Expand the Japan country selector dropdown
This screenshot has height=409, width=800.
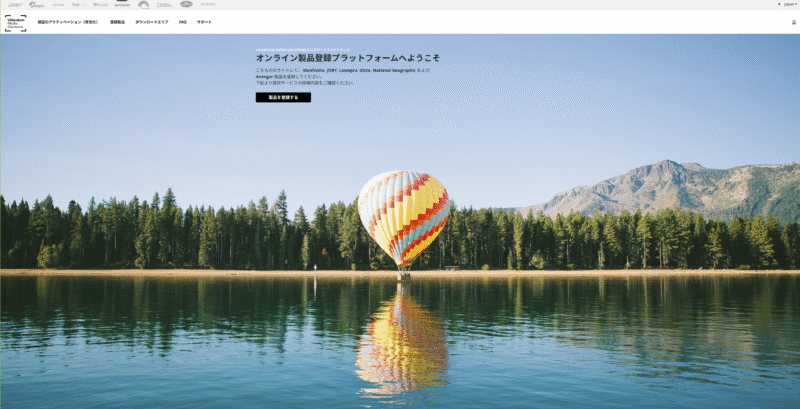pos(790,4)
